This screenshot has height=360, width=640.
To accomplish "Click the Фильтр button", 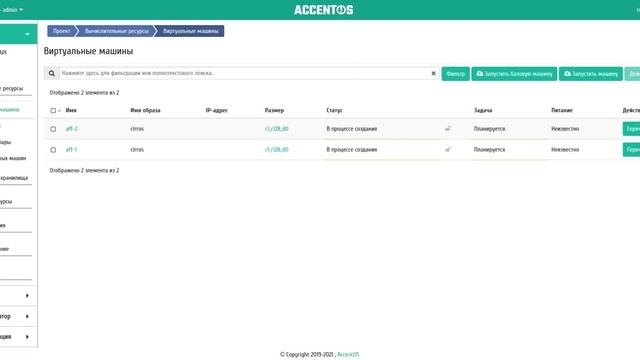I will 456,74.
